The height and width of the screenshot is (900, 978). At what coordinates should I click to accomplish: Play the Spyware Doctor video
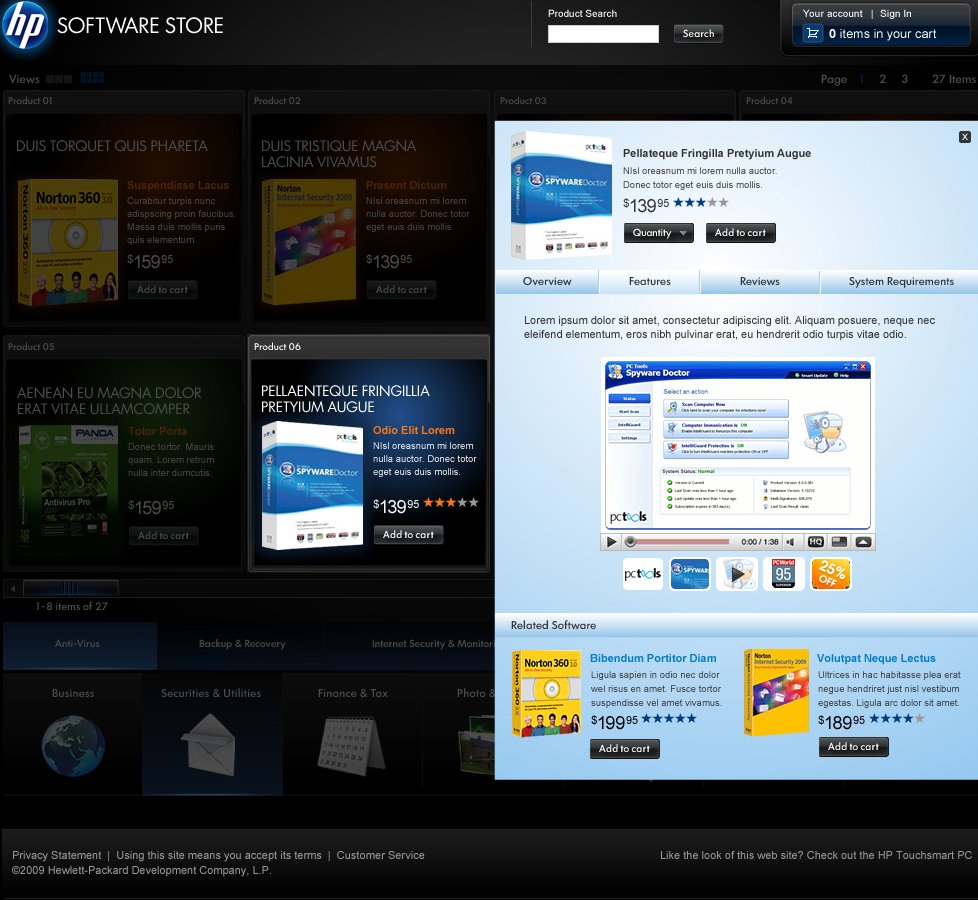(x=611, y=542)
